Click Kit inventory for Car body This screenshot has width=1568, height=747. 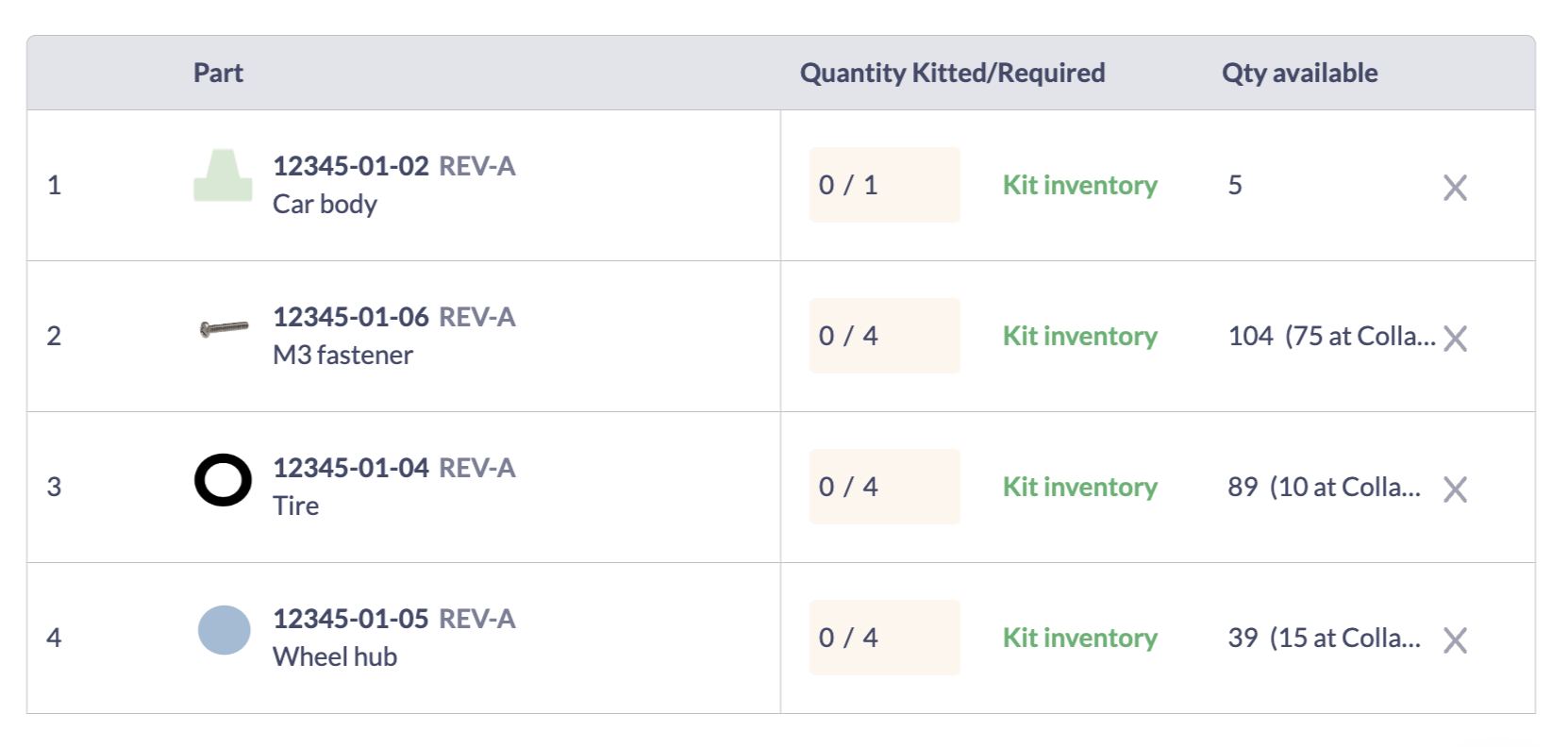point(1079,186)
